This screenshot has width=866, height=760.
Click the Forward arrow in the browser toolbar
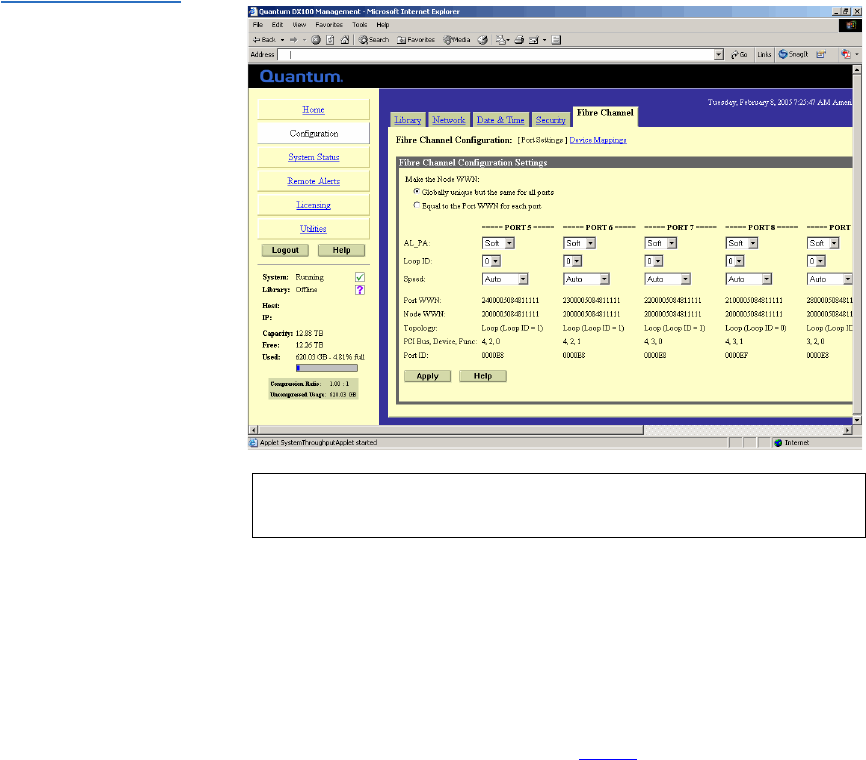click(293, 40)
